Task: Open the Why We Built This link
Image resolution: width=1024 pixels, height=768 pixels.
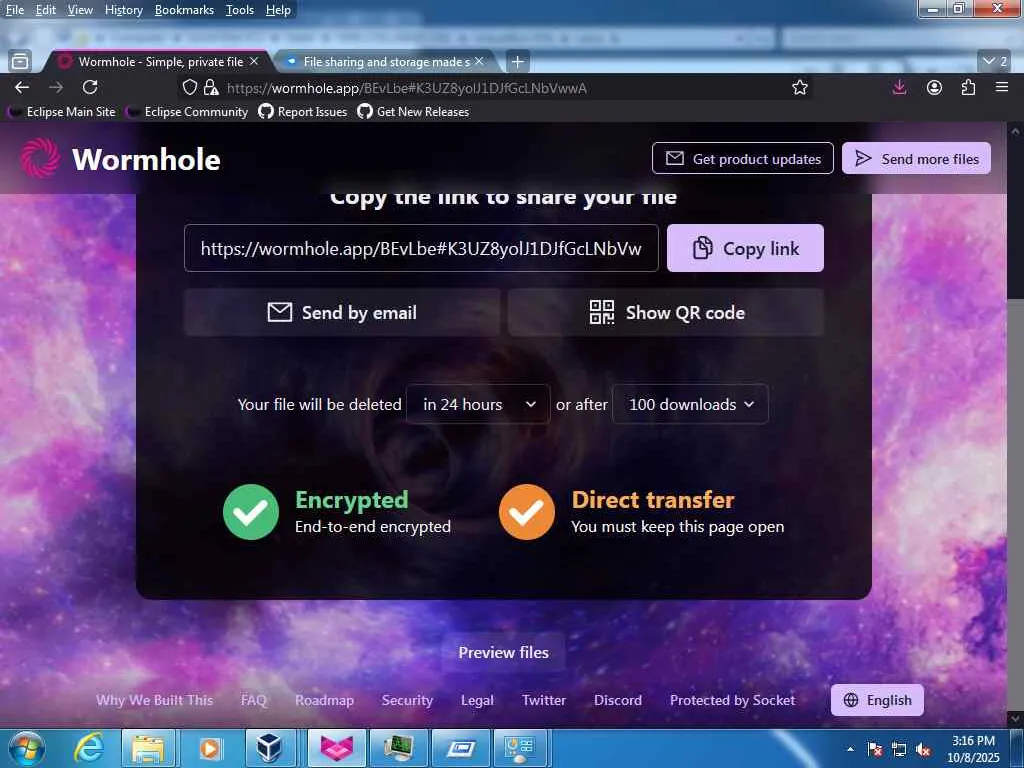Action: (154, 700)
